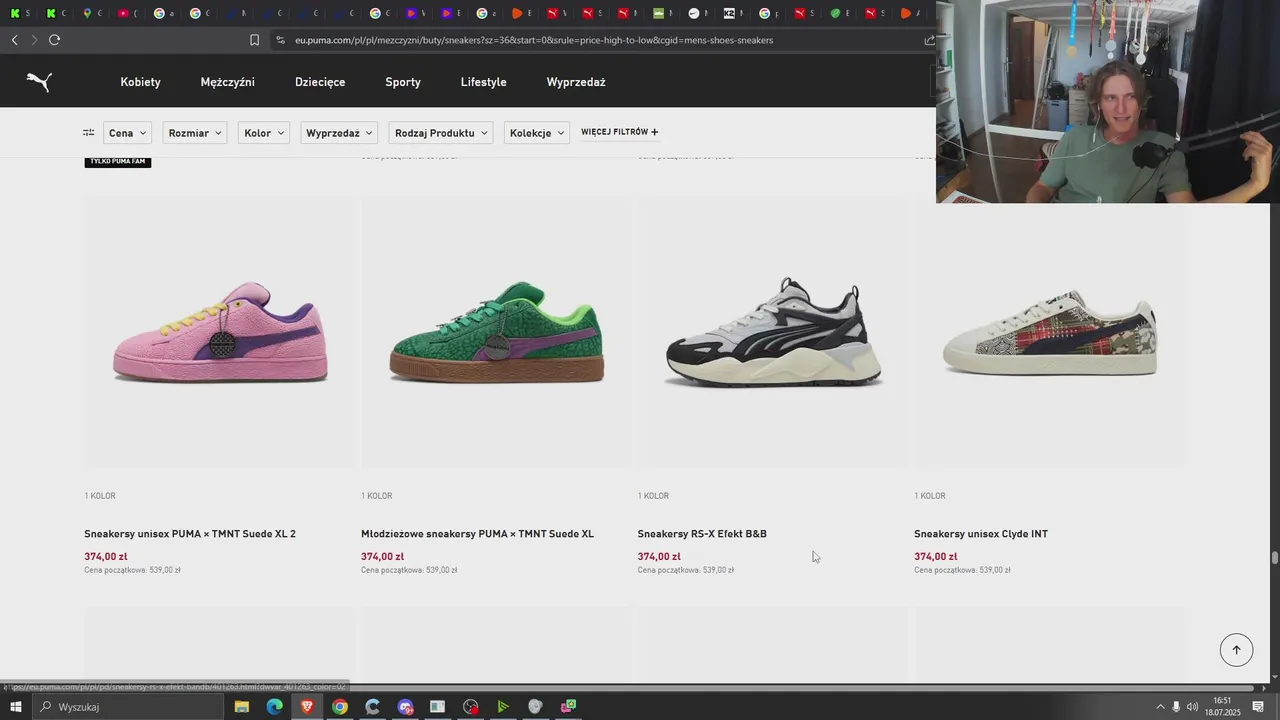Click the microphone tray icon
This screenshot has width=1280, height=720.
[x=1176, y=707]
